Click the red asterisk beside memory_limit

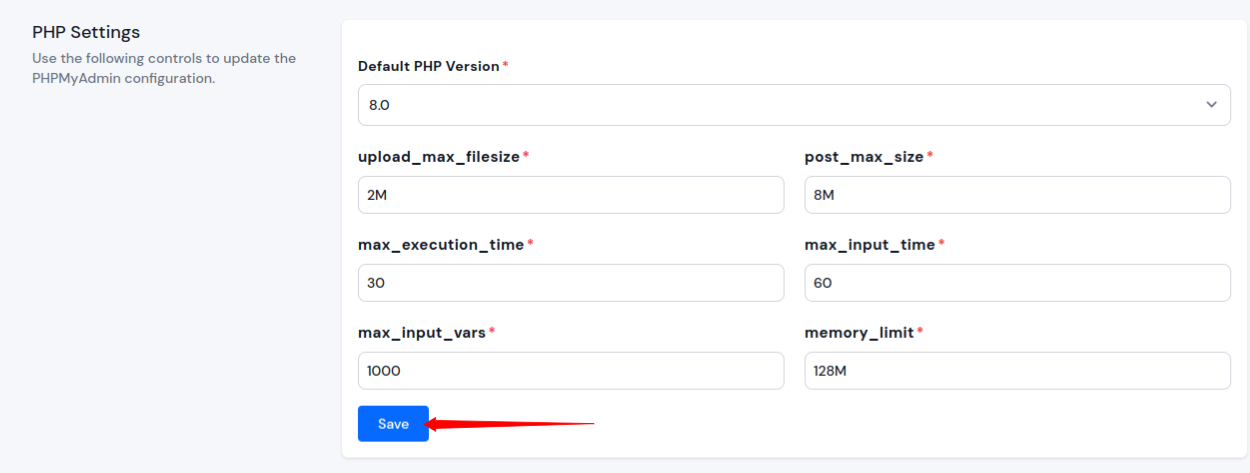click(921, 330)
